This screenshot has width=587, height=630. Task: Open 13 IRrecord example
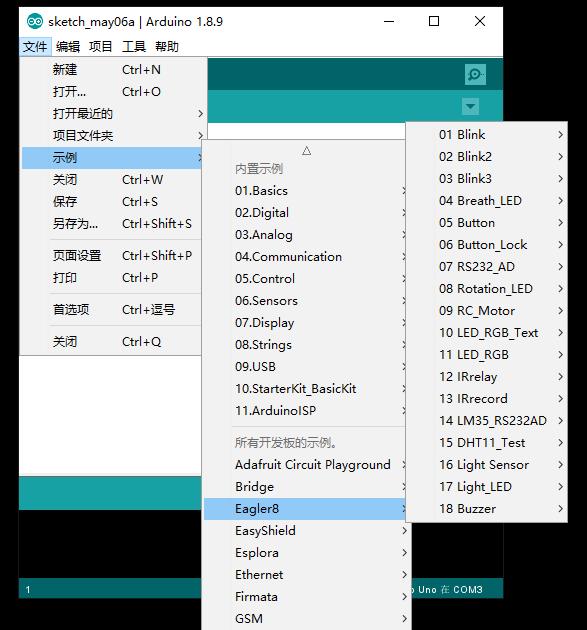(x=487, y=399)
